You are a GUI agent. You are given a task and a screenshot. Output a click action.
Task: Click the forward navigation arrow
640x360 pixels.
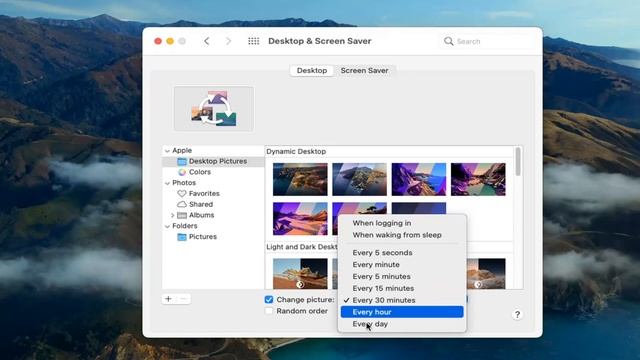pyautogui.click(x=228, y=41)
